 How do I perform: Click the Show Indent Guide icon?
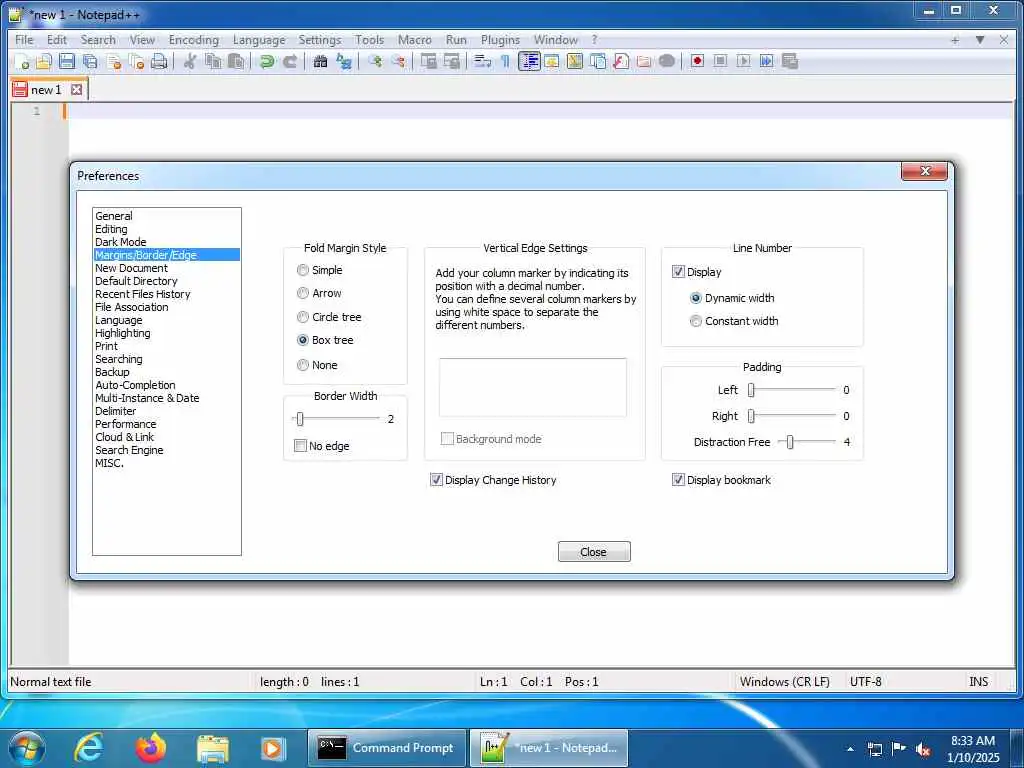(529, 61)
